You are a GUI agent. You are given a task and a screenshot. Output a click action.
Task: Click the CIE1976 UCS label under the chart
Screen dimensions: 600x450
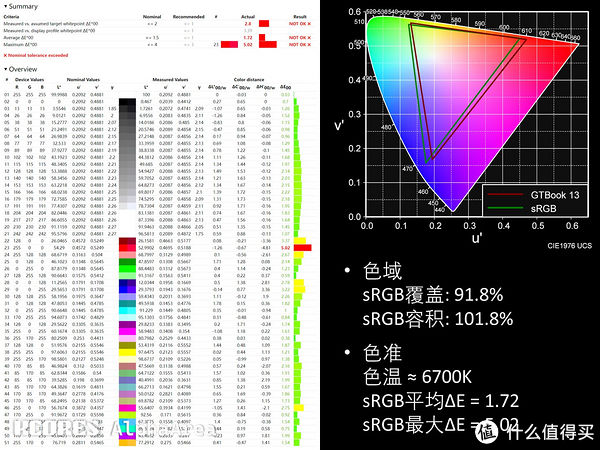point(568,245)
